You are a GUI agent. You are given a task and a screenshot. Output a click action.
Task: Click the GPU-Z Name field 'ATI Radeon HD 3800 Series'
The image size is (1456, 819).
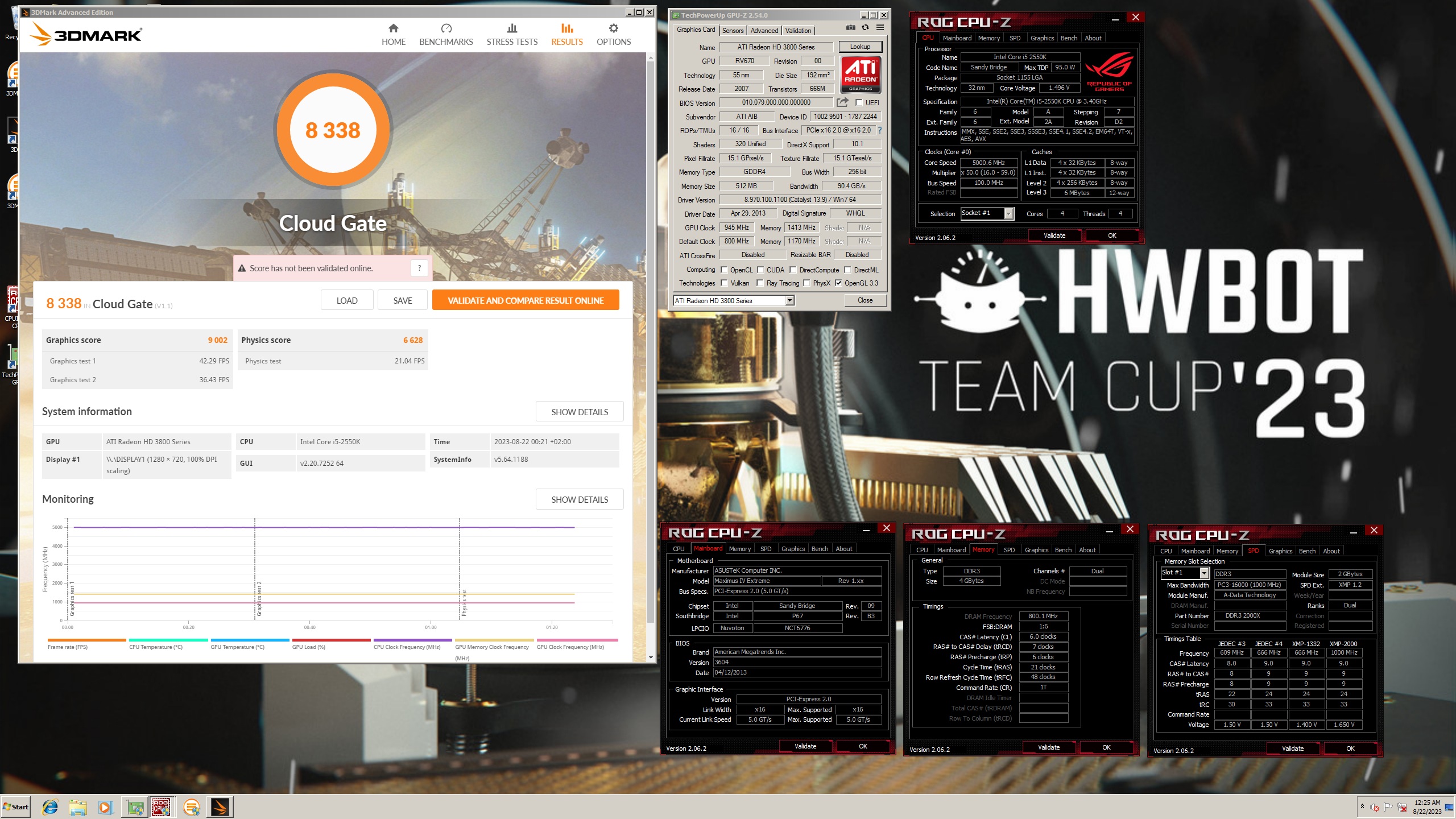776,47
